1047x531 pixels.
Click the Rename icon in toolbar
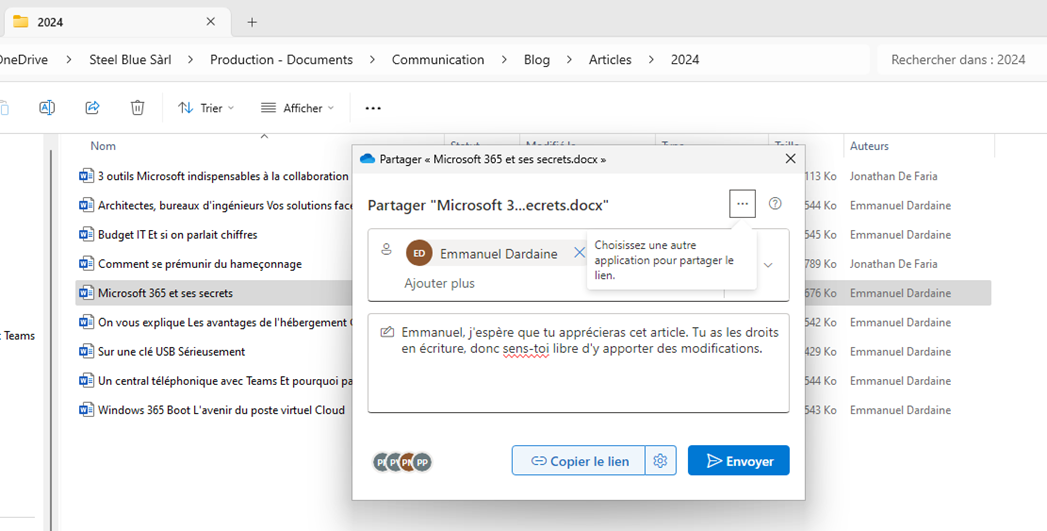47,108
